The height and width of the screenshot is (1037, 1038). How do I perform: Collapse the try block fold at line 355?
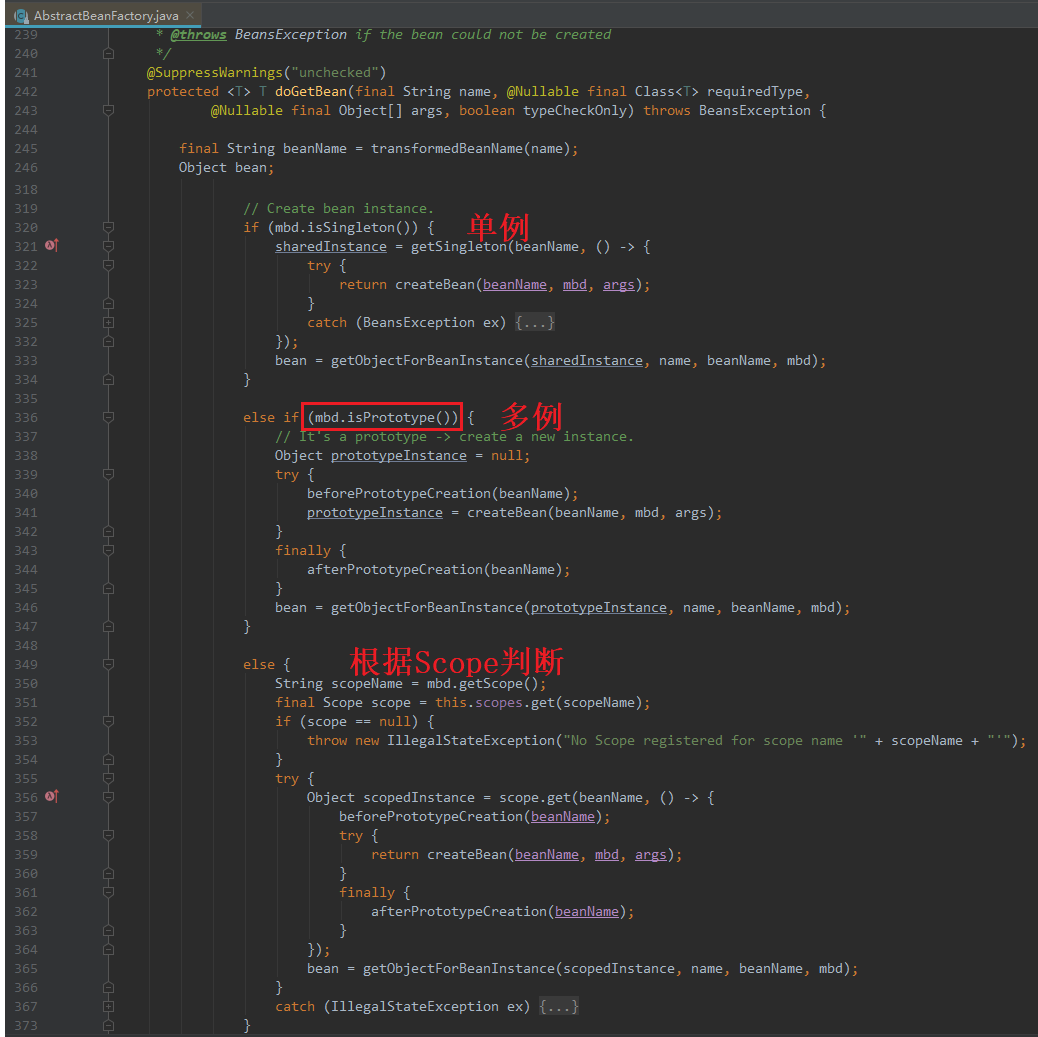point(109,778)
